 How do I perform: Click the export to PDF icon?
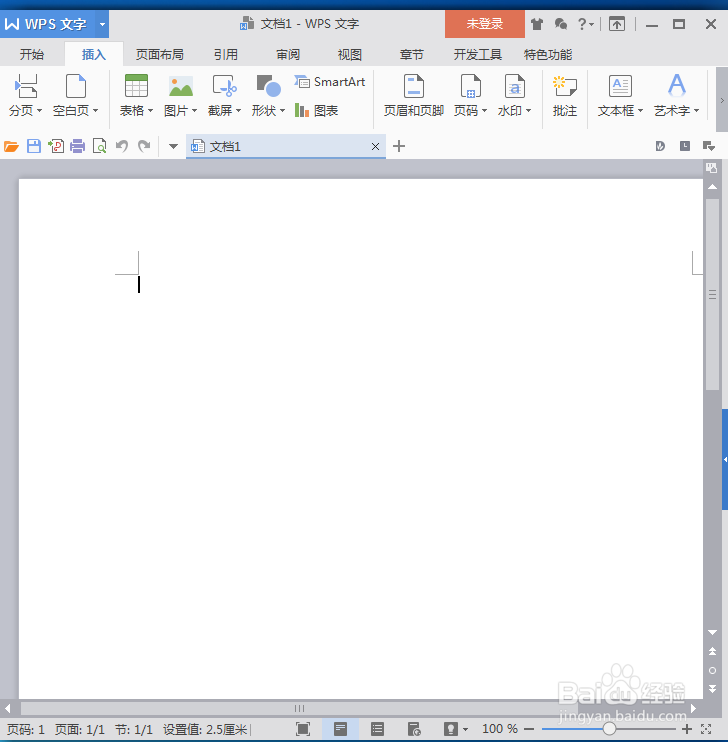56,146
